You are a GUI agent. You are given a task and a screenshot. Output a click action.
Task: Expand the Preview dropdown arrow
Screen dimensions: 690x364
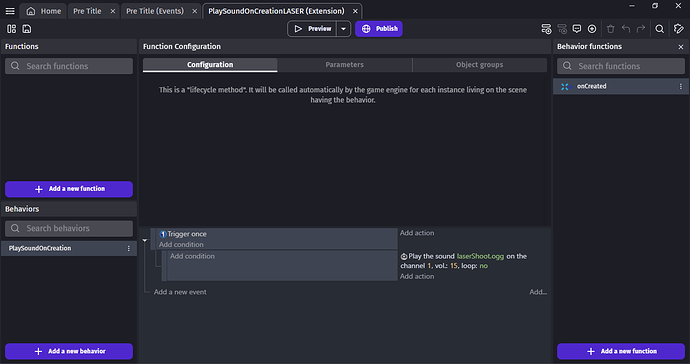343,29
